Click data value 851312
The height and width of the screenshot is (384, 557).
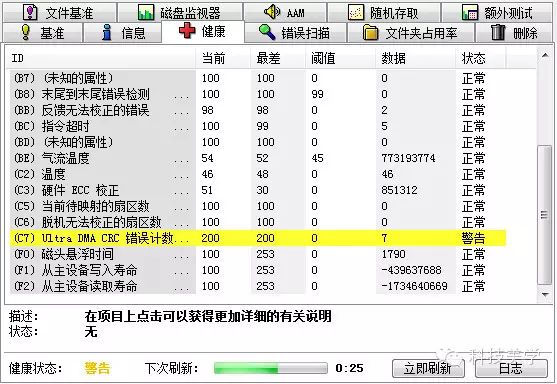pyautogui.click(x=399, y=190)
